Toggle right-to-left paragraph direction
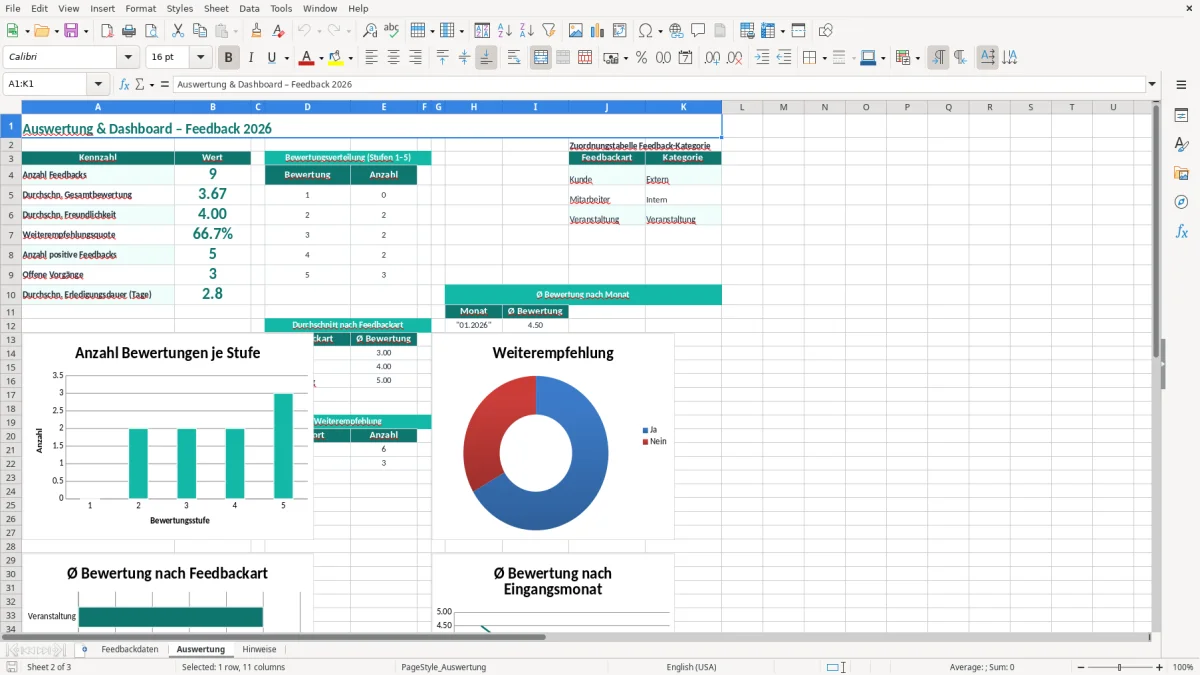1200x675 pixels. pyautogui.click(x=960, y=58)
